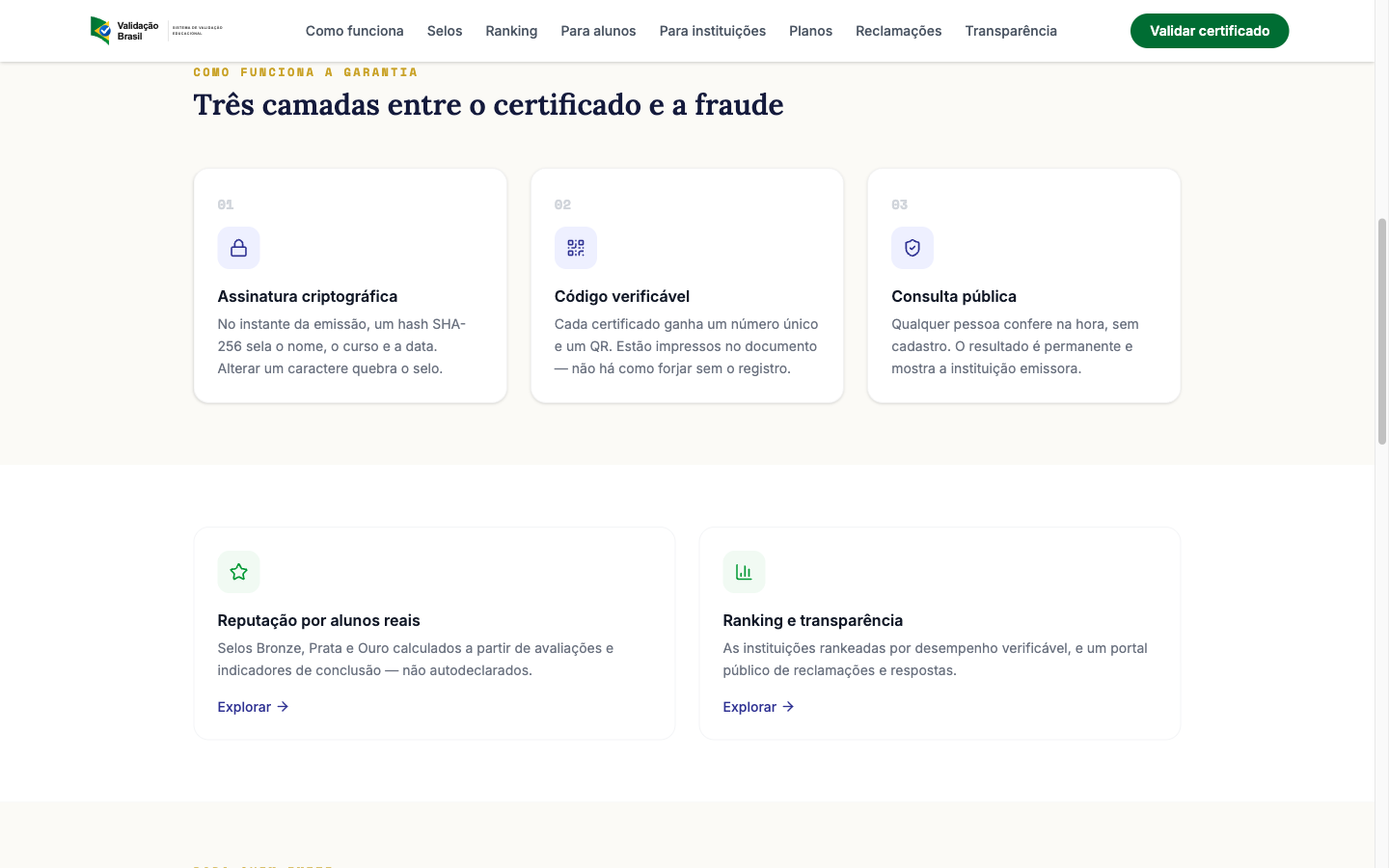Screen dimensions: 1389x868
Task: Click the Assinatura criptográfica card title
Action: (308, 296)
